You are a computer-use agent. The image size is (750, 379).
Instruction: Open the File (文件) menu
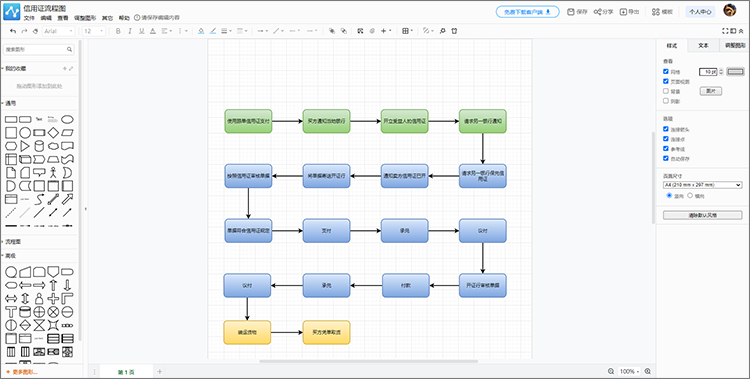(x=29, y=18)
